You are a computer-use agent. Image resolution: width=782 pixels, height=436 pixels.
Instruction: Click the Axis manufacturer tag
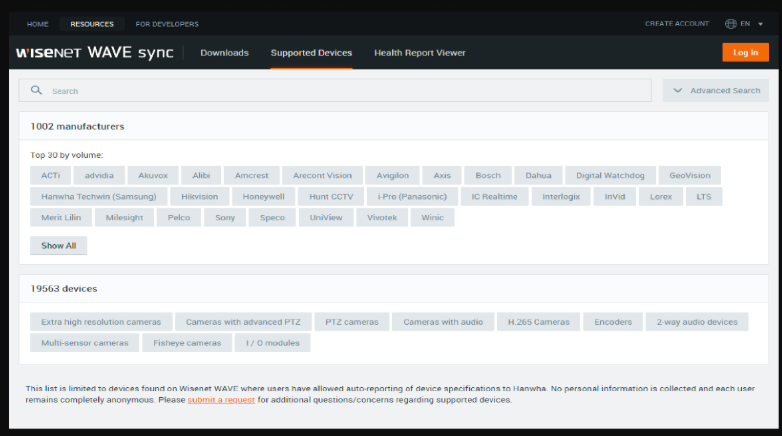click(x=442, y=176)
